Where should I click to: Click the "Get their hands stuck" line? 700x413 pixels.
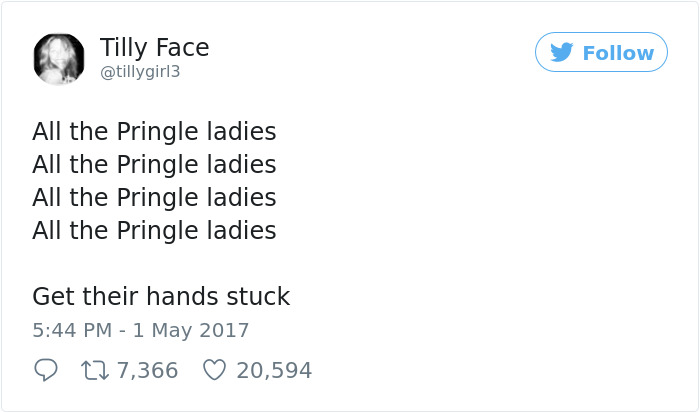[x=161, y=297]
